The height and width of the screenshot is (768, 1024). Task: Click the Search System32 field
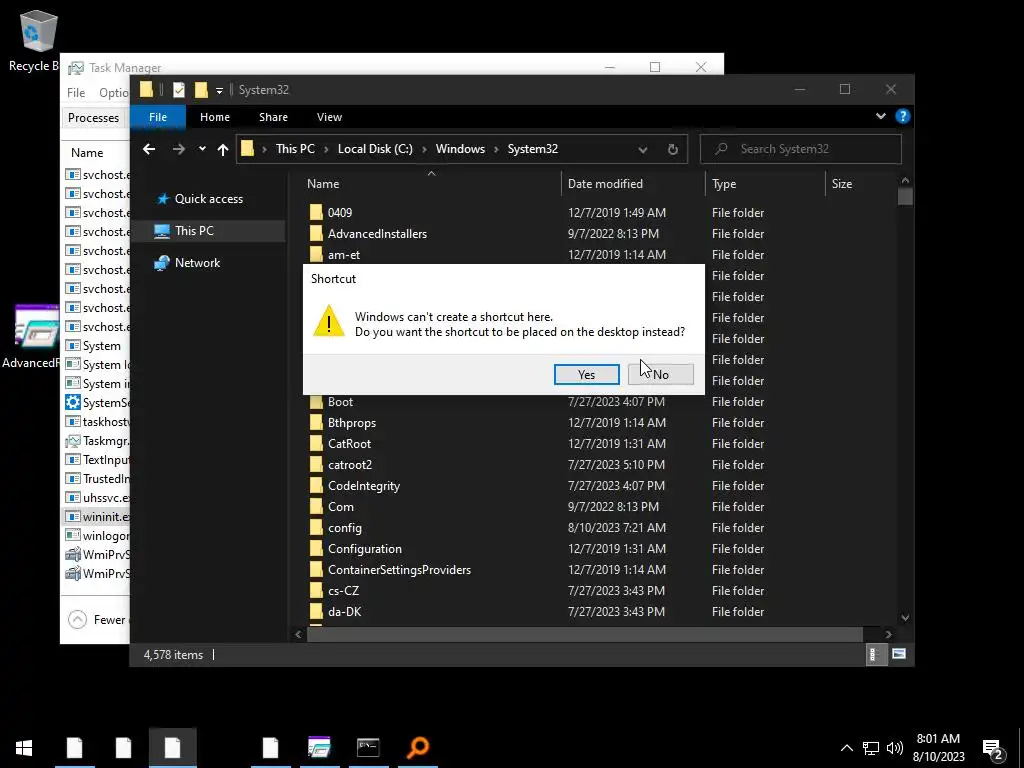pos(801,149)
